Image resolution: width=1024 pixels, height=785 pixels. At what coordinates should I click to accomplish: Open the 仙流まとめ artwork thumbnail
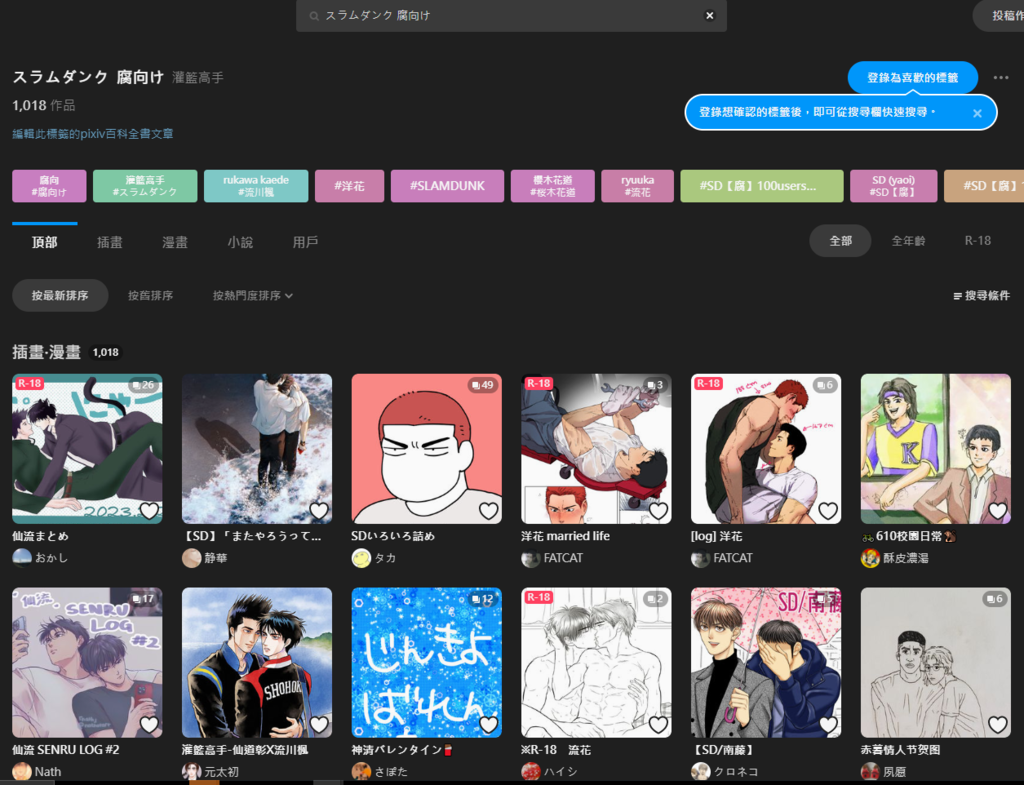(88, 449)
